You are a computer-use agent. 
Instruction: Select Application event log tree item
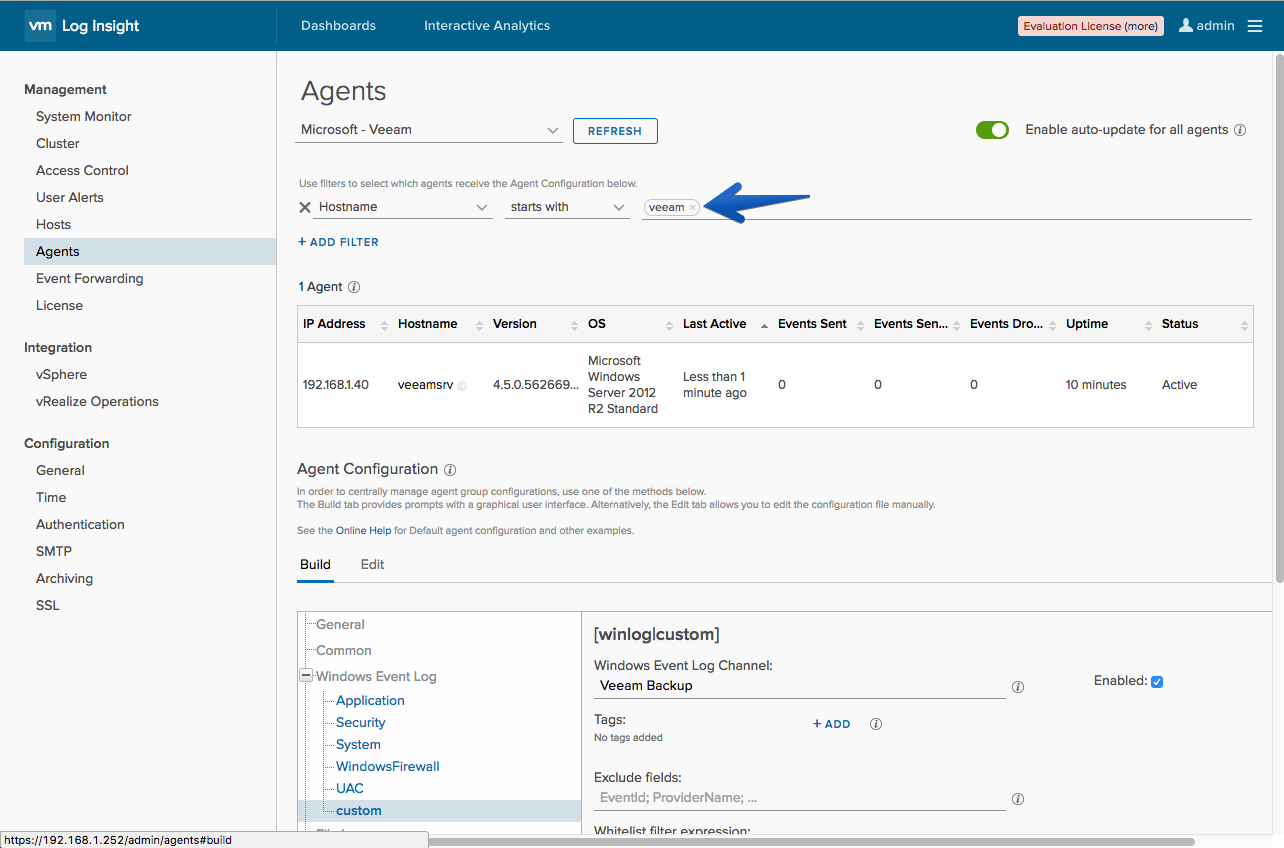[370, 701]
